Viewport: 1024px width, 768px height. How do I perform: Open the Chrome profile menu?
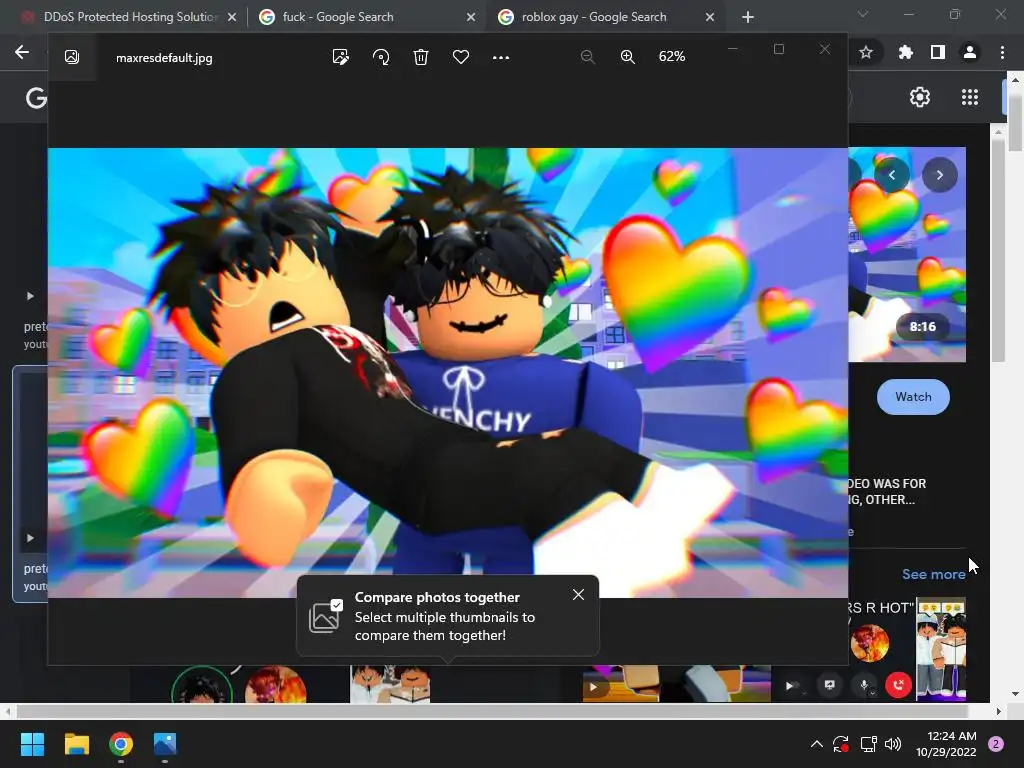[970, 52]
